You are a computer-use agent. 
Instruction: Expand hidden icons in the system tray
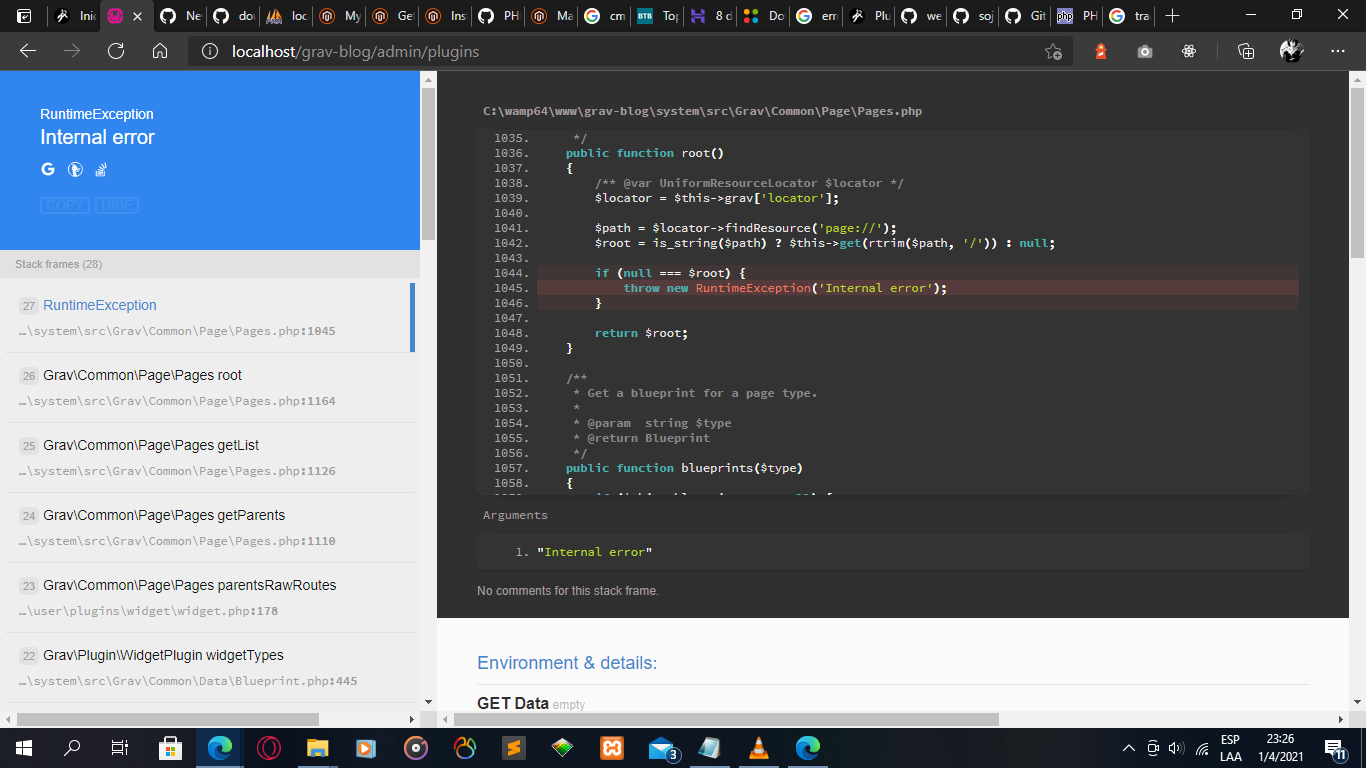pos(1128,747)
